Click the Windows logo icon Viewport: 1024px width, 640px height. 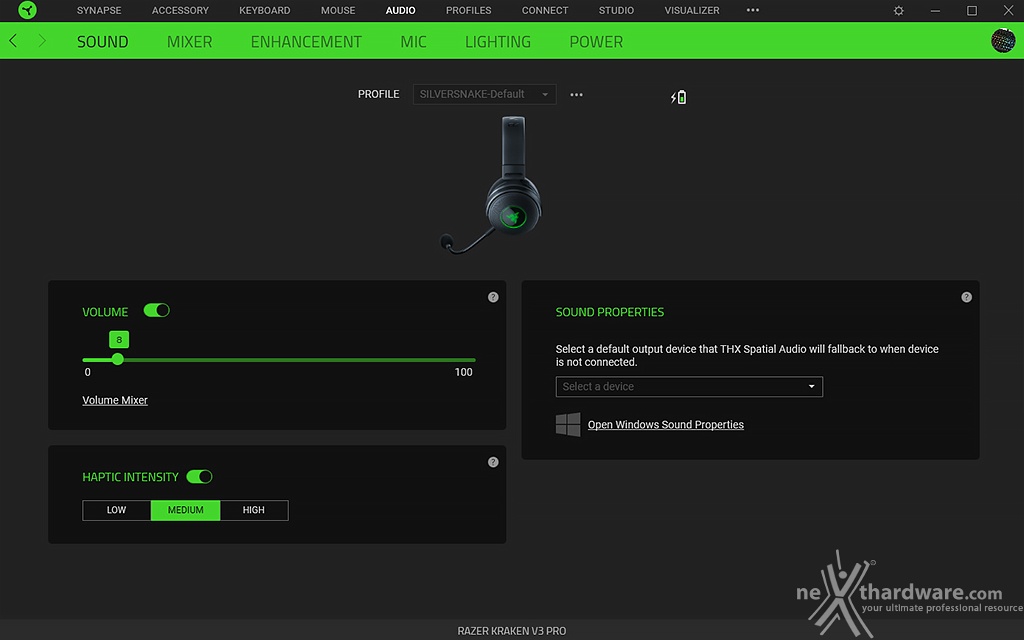pos(568,424)
